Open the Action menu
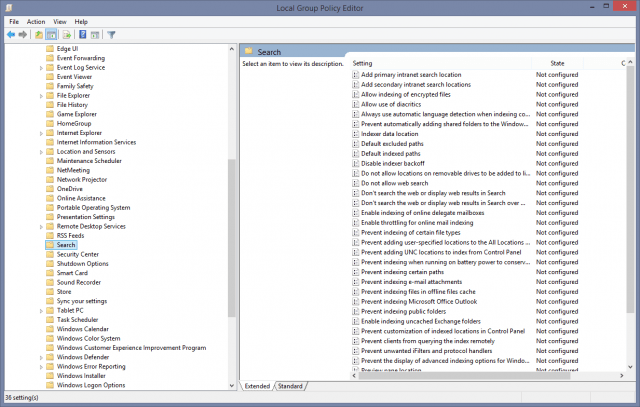640x407 pixels. click(36, 22)
